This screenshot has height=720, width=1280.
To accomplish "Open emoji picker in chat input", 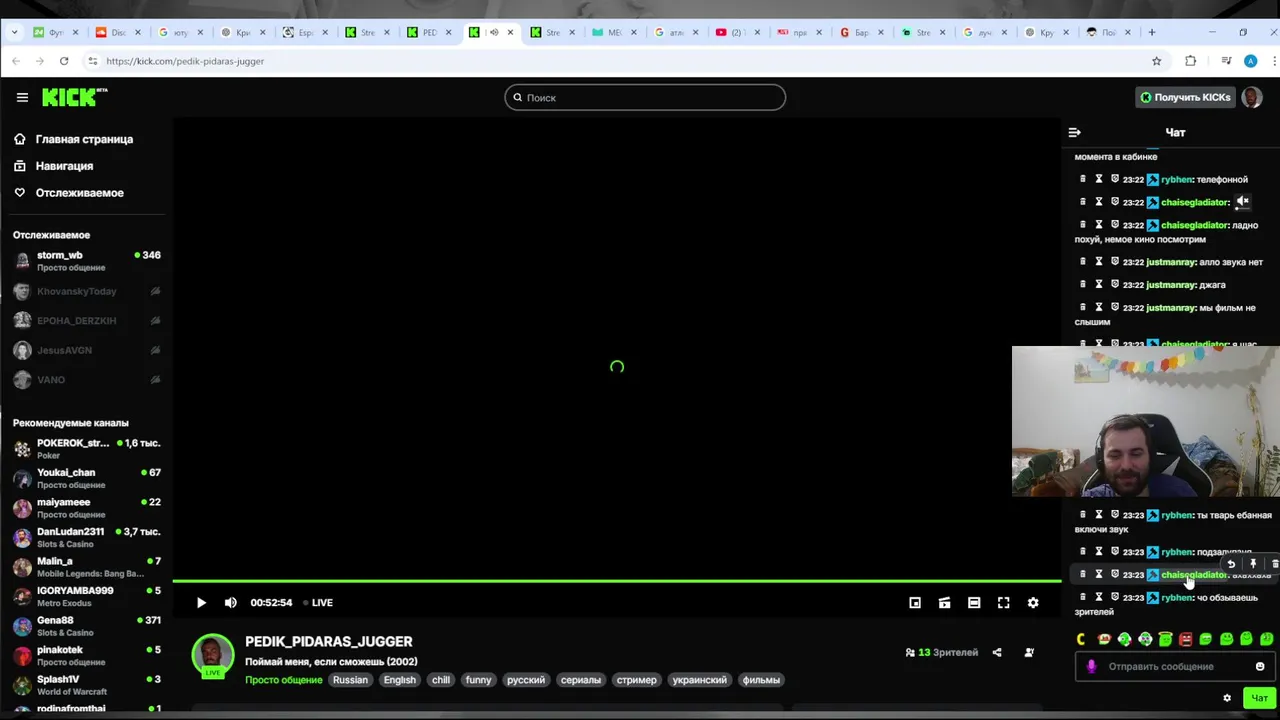I will [1260, 666].
